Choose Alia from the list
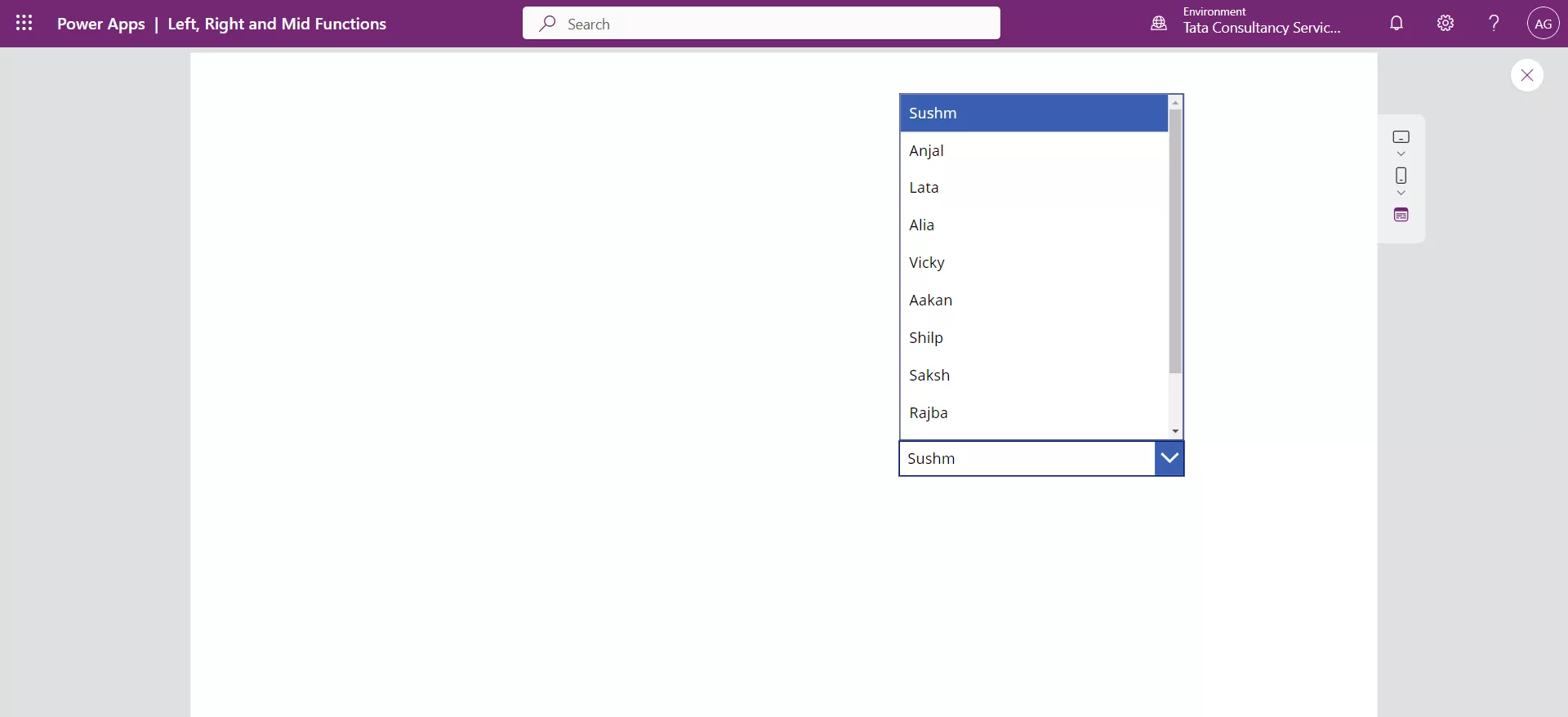The height and width of the screenshot is (717, 1568). (x=1034, y=225)
